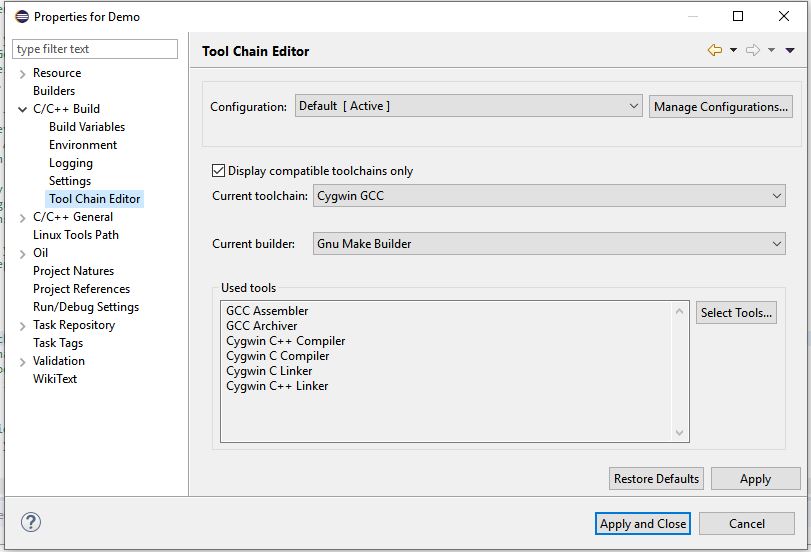Viewport: 811px width, 552px height.
Task: Click used tools scrollbar up arrow
Action: click(680, 311)
